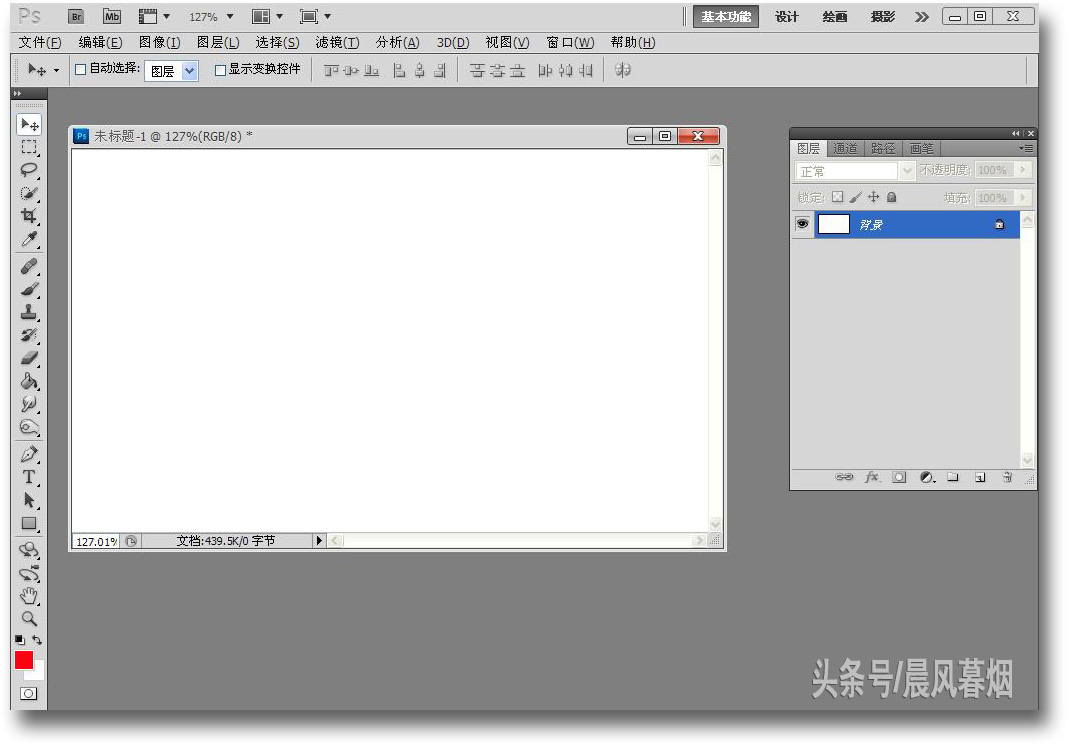Open the layer styles fx menu

pos(871,478)
